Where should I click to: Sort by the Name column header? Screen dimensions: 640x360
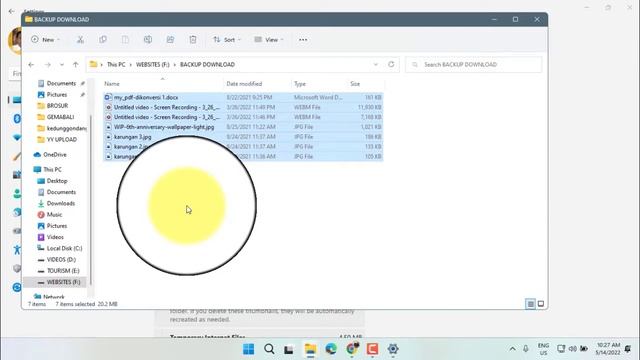(x=112, y=84)
